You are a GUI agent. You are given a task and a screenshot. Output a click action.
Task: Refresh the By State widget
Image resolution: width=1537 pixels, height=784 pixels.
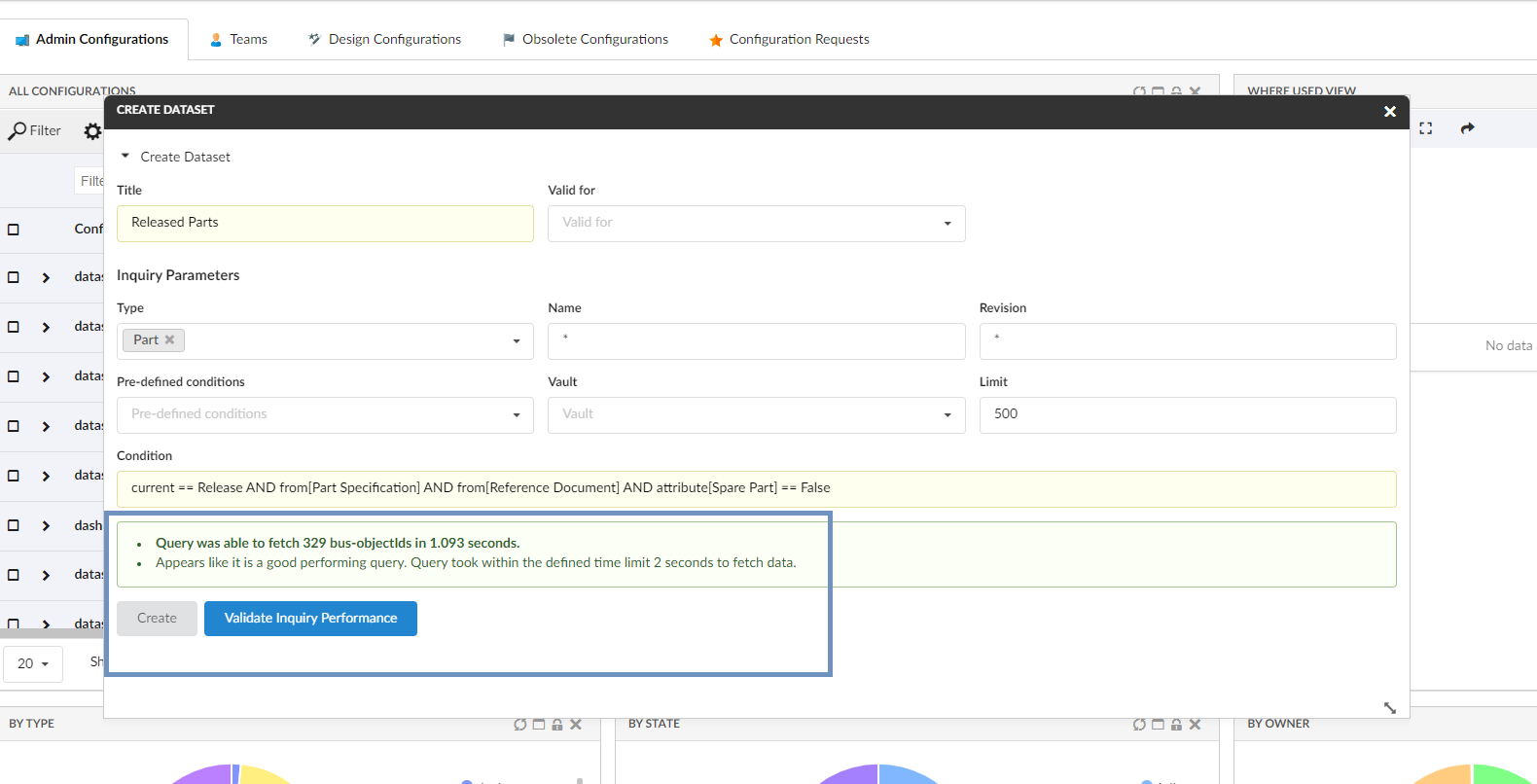click(1139, 725)
